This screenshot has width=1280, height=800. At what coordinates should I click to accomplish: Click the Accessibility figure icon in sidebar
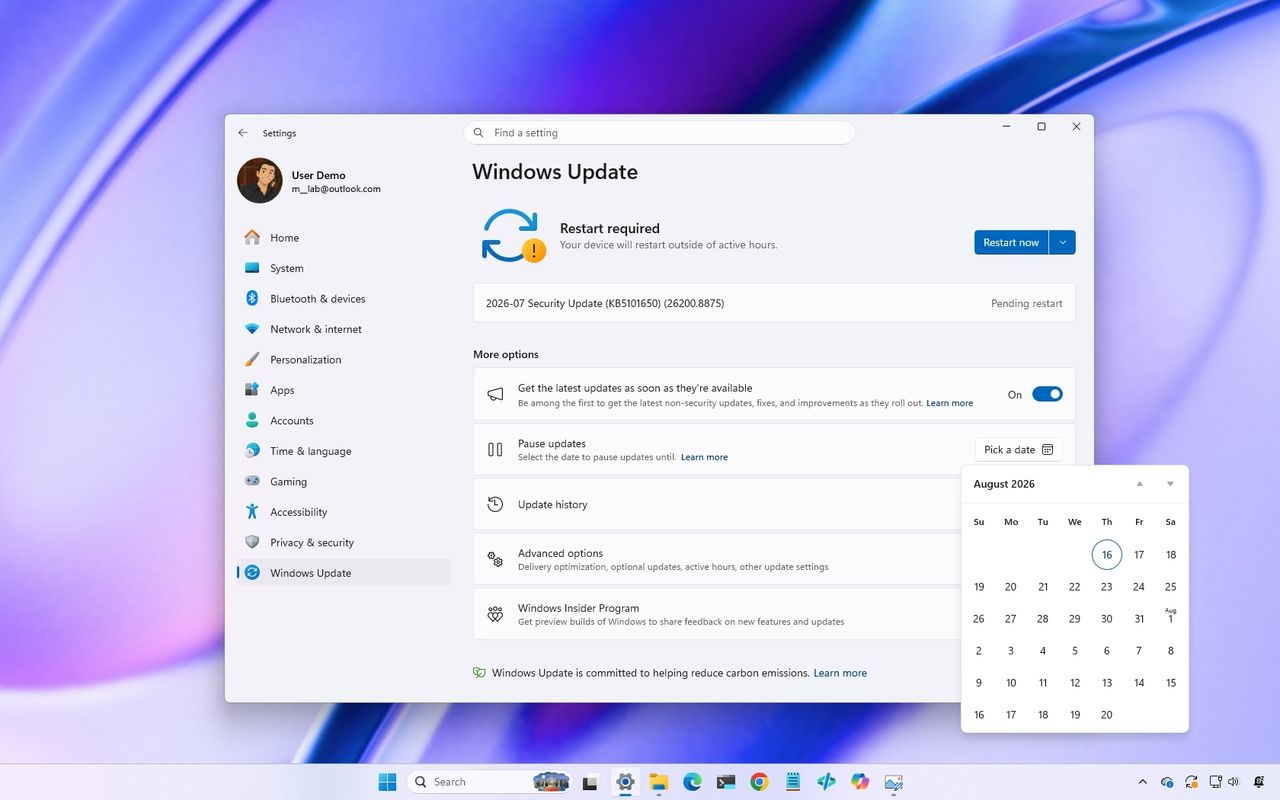(x=252, y=511)
